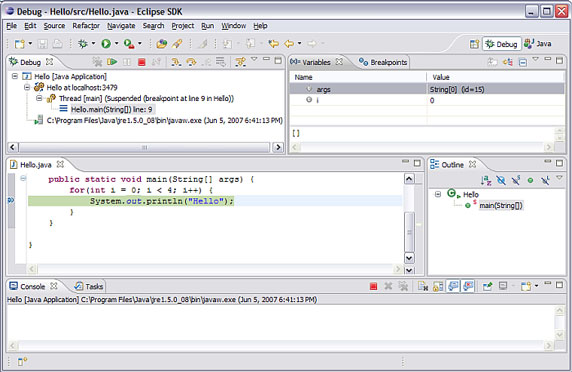572x372 pixels.
Task: Maximize the Outline view panel
Action: [x=559, y=163]
